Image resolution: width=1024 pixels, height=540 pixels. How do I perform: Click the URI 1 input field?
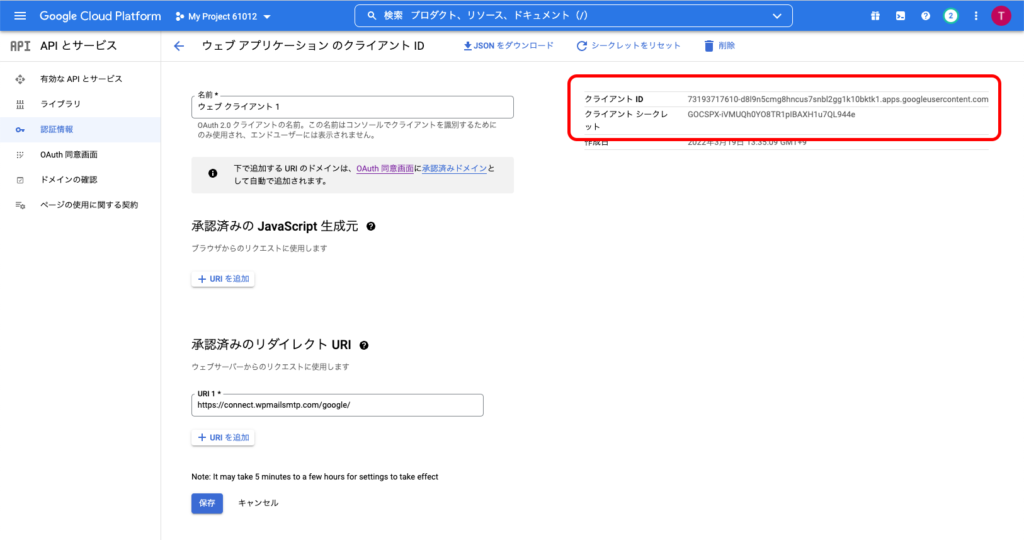(x=337, y=405)
